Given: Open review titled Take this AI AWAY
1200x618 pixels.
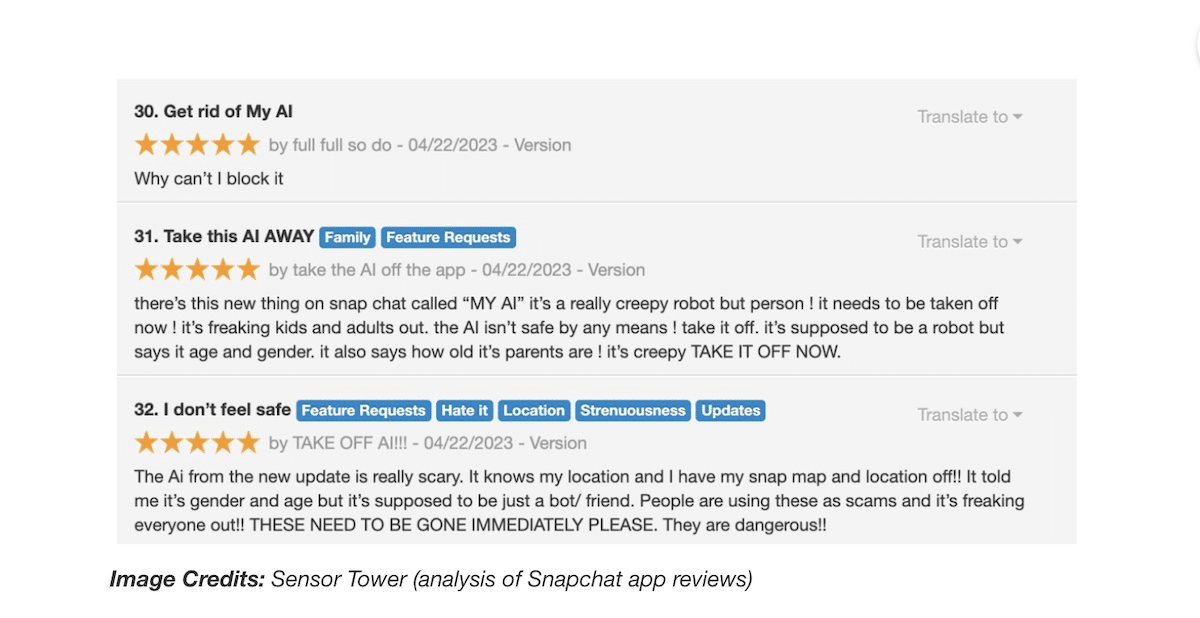Looking at the screenshot, I should pyautogui.click(x=224, y=237).
